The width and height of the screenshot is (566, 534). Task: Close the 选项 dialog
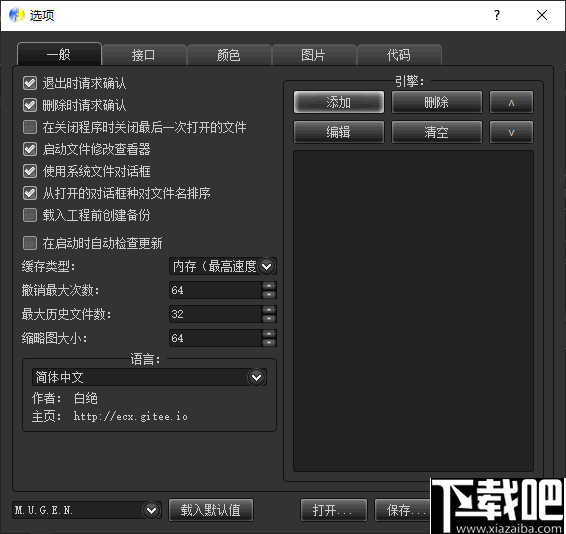542,15
